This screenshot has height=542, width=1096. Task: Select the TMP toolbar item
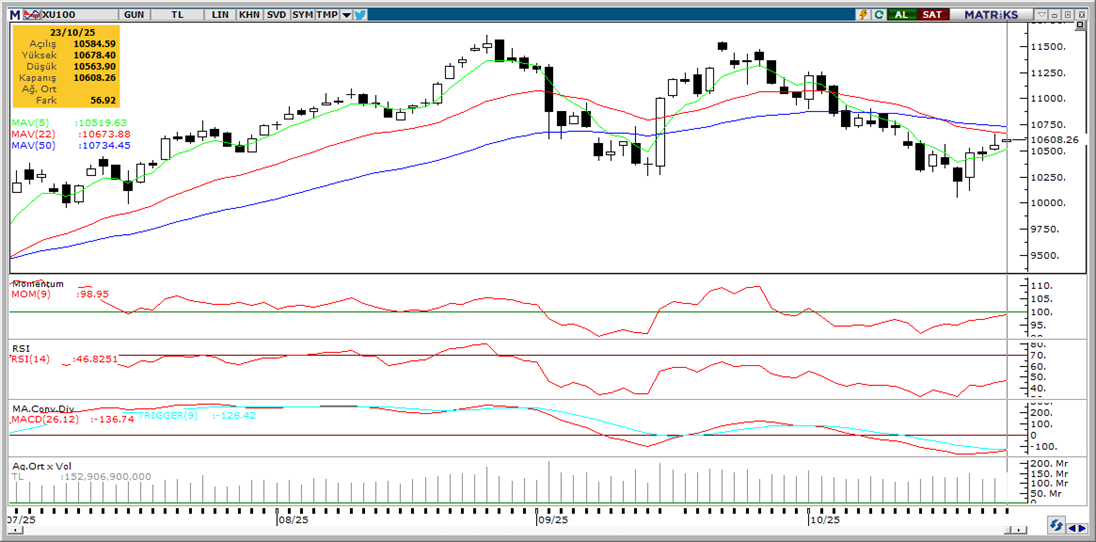point(328,15)
